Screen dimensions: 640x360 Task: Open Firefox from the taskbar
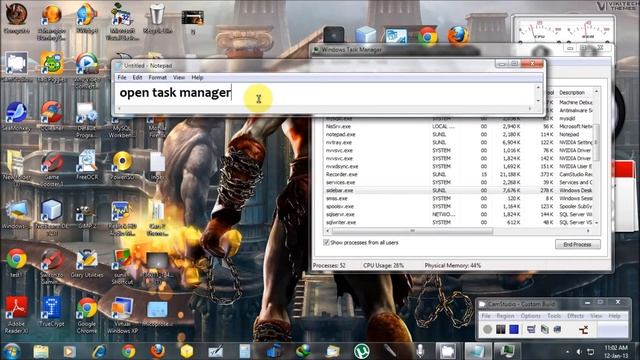tap(158, 351)
